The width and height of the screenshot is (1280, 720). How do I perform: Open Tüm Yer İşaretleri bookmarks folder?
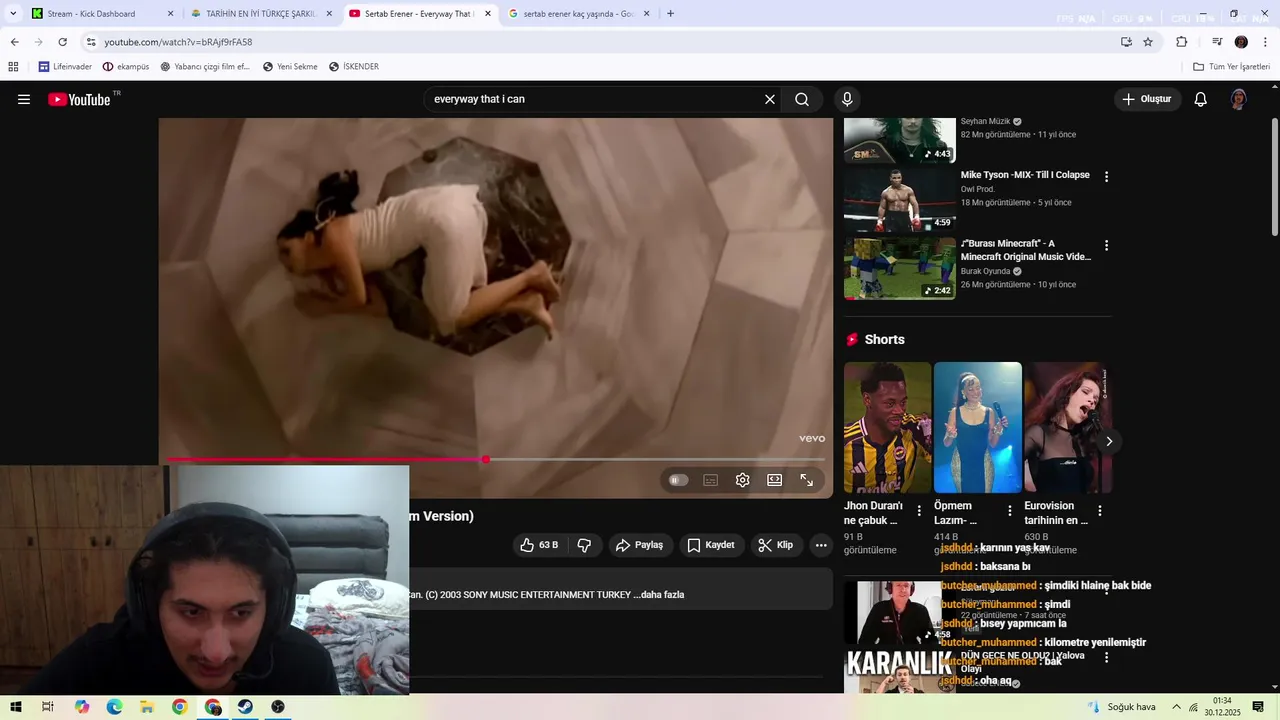(1231, 67)
